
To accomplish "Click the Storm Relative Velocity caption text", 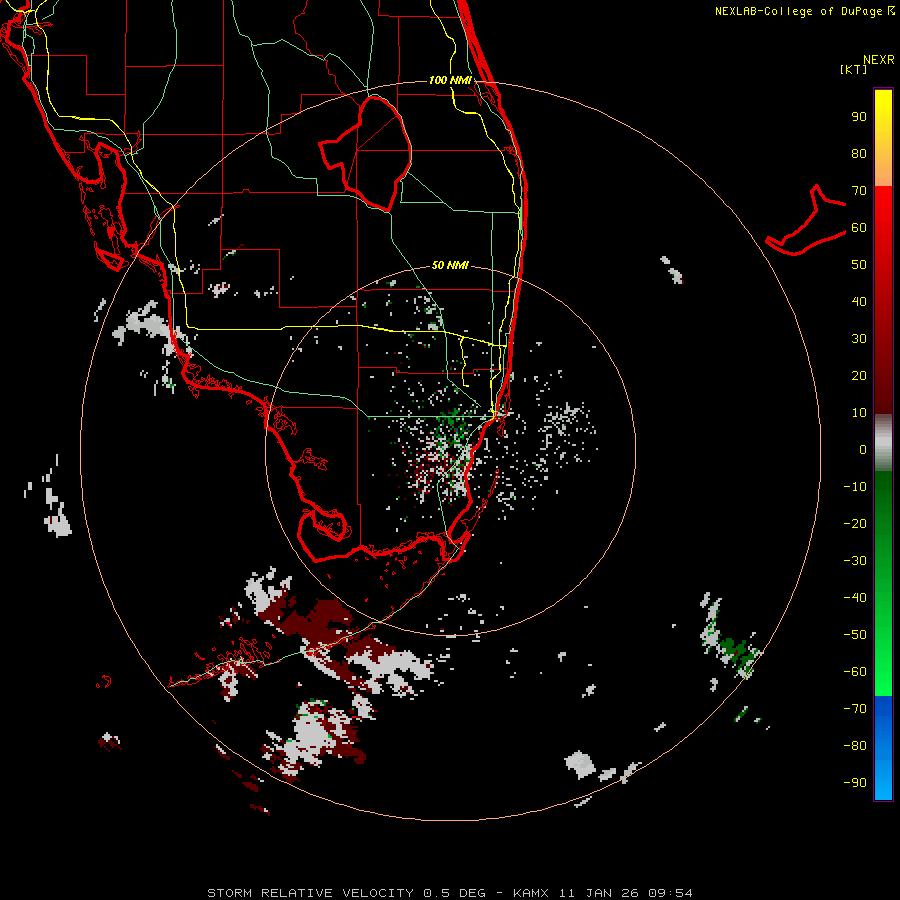I will click(449, 893).
